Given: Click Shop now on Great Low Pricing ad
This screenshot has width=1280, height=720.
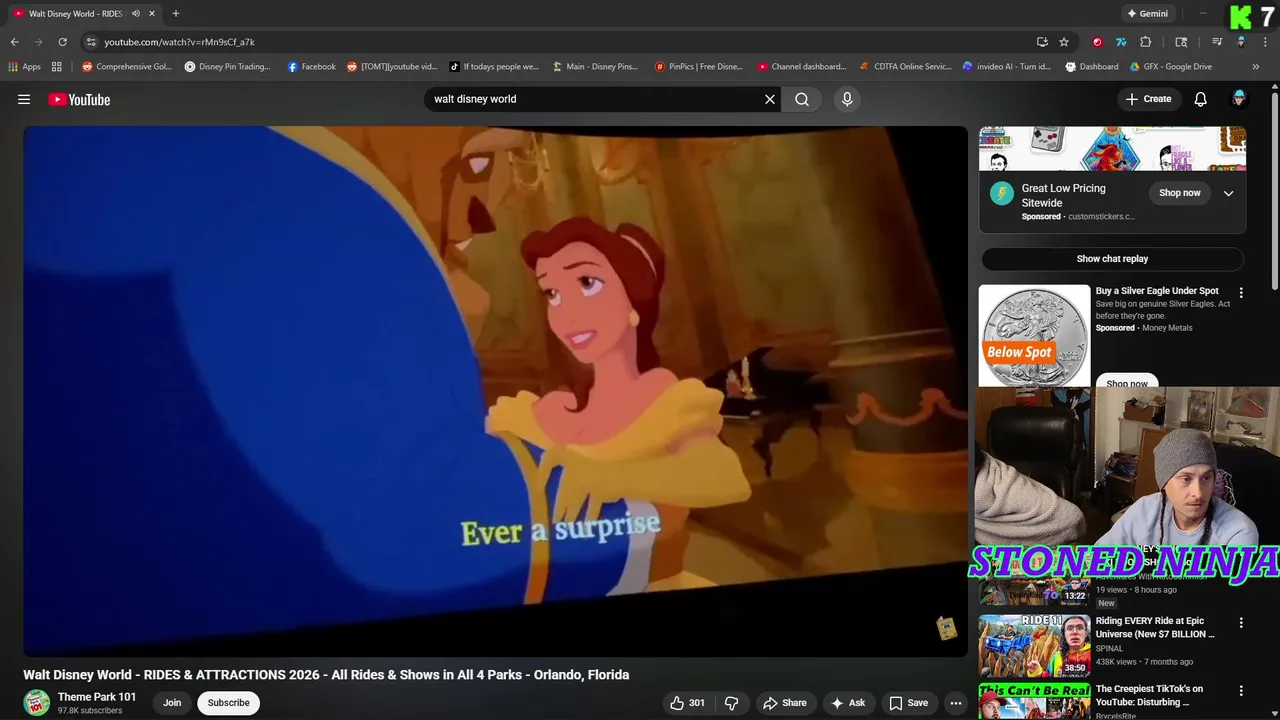Looking at the screenshot, I should click(1180, 193).
